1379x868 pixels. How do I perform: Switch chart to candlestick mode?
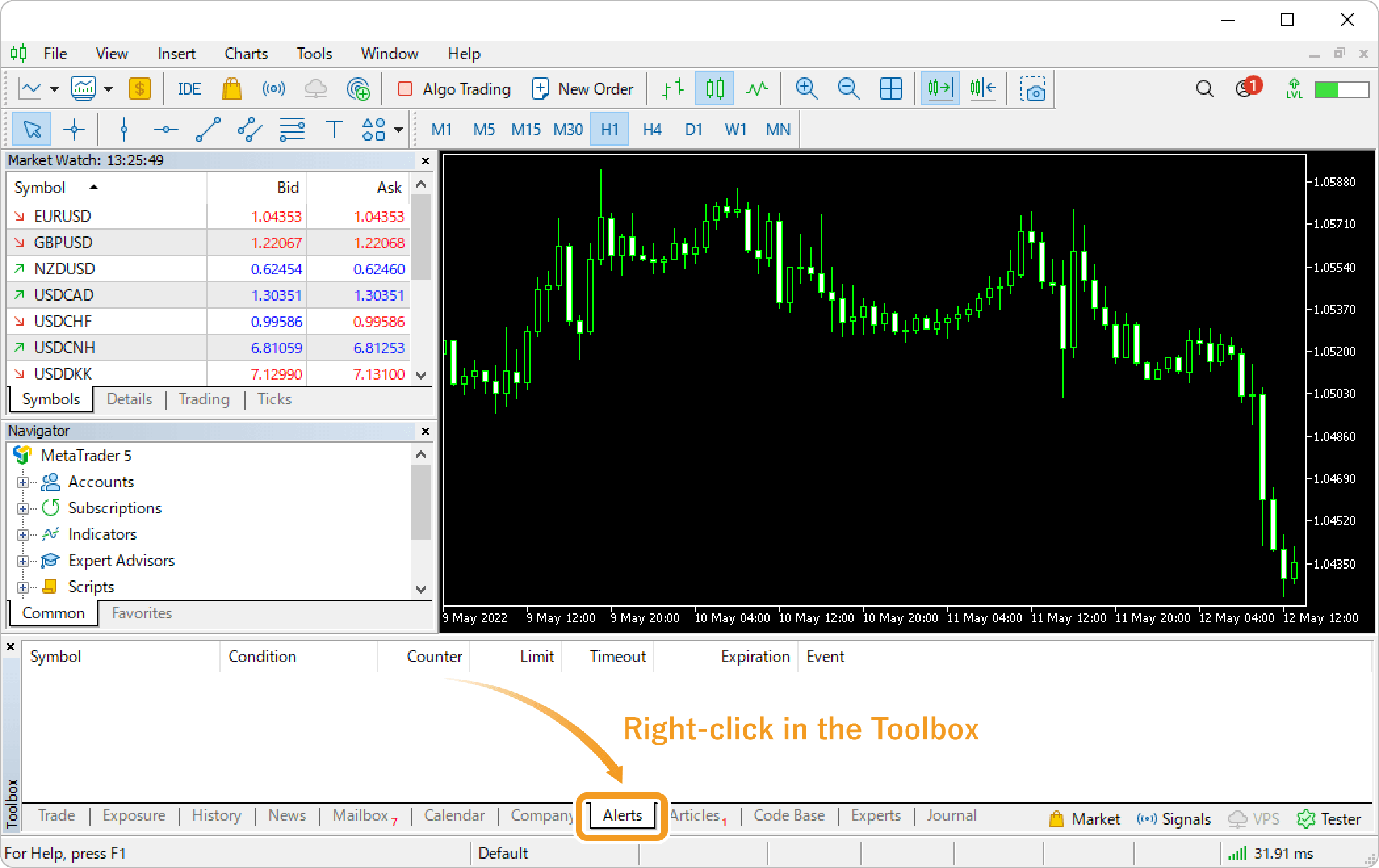714,89
